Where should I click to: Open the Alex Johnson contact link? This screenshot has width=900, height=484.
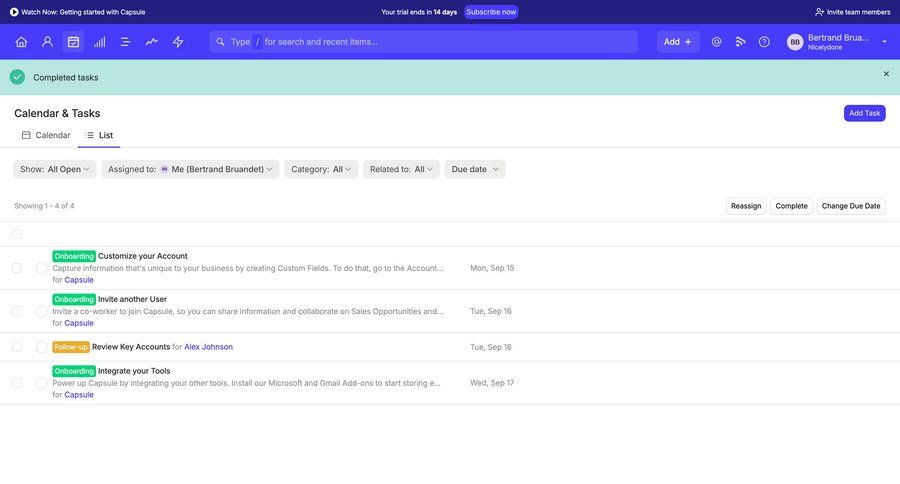[x=208, y=347]
